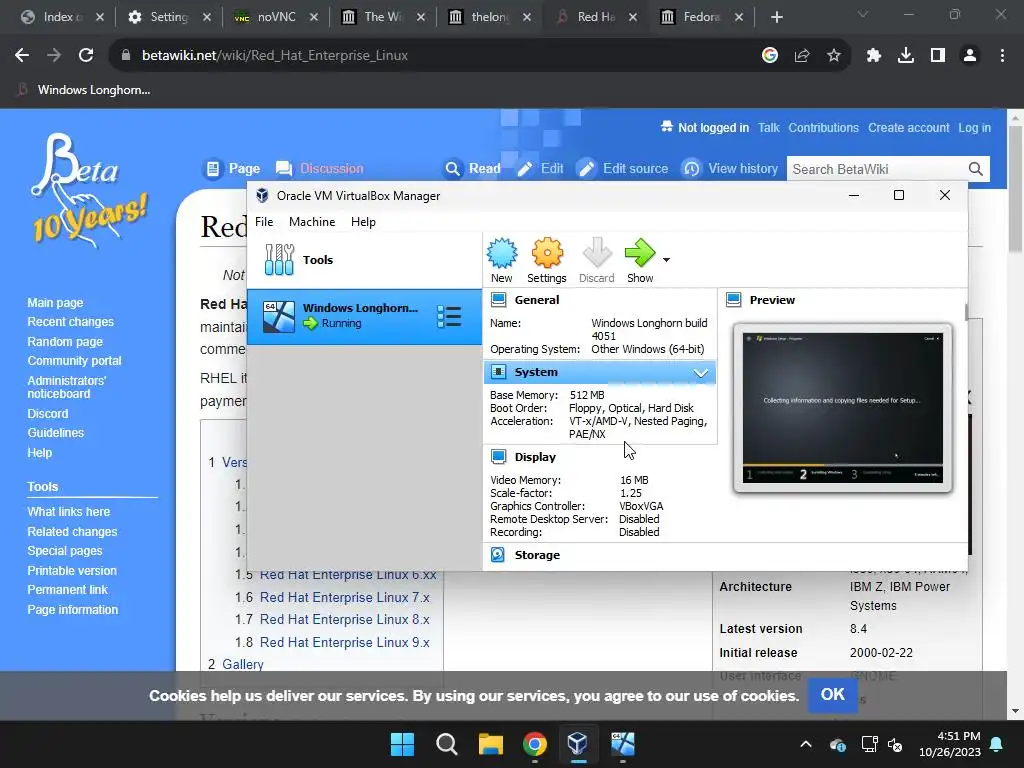The image size is (1024, 768).
Task: Click the OK button on cookie banner
Action: (x=832, y=695)
